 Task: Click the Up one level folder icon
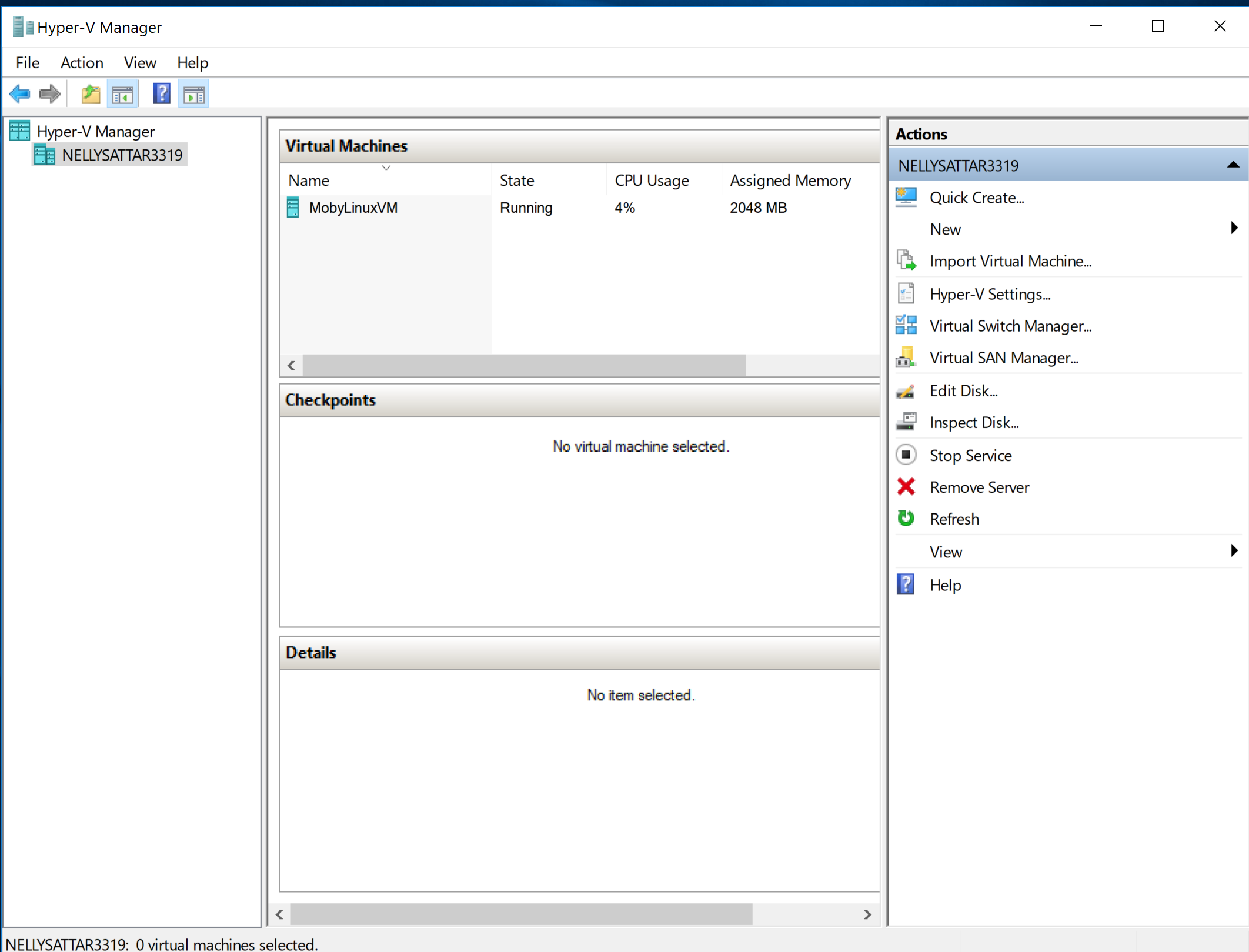pyautogui.click(x=91, y=94)
